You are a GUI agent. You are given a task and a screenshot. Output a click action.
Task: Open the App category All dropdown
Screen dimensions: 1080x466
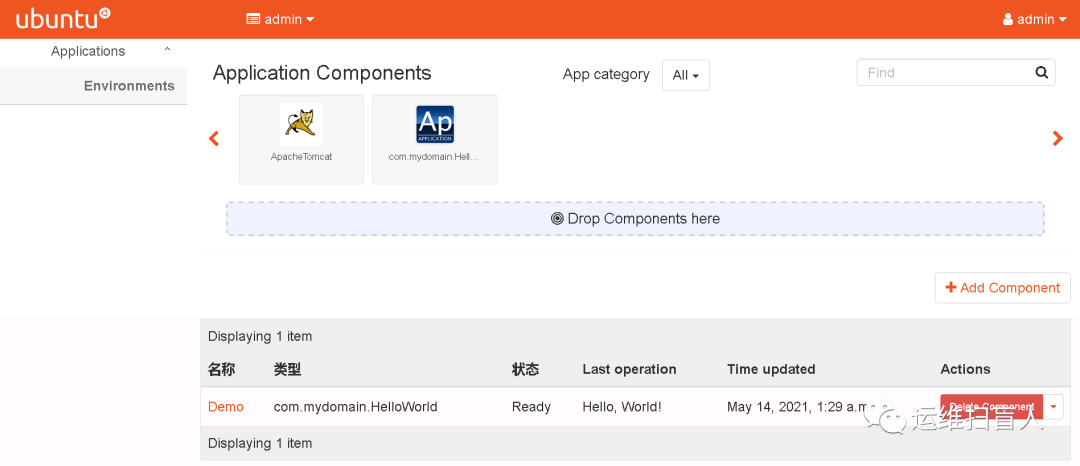[x=686, y=75]
